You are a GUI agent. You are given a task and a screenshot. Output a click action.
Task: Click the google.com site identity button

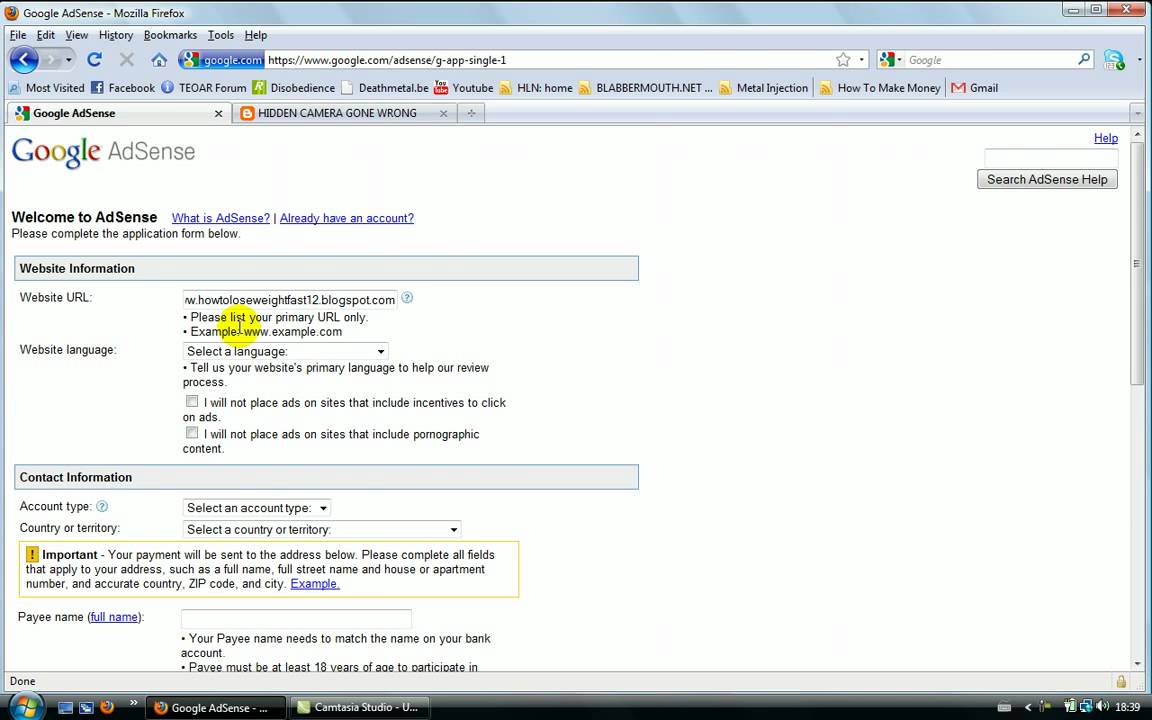click(221, 60)
